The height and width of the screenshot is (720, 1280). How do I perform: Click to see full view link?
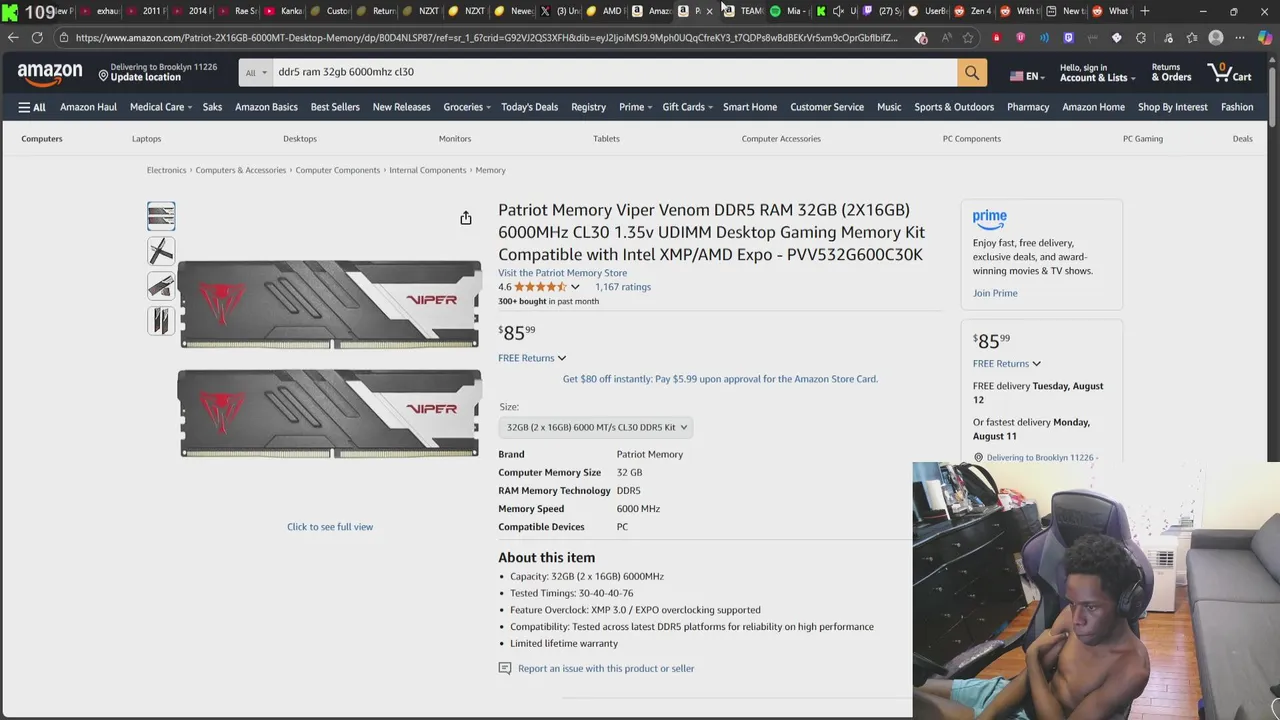point(330,527)
